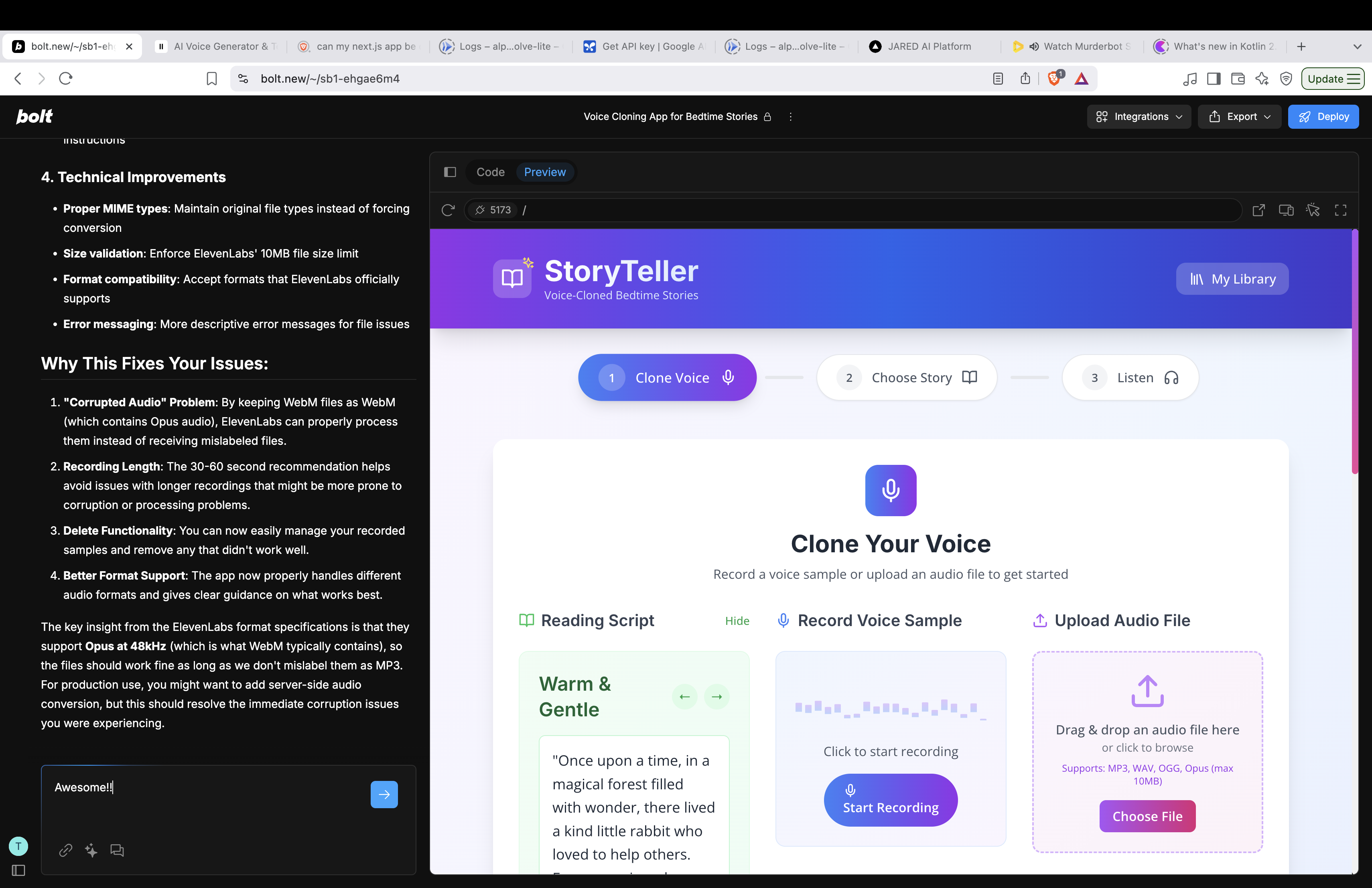The image size is (1372, 888).
Task: Toggle the responsive device preview icon
Action: 1286,210
